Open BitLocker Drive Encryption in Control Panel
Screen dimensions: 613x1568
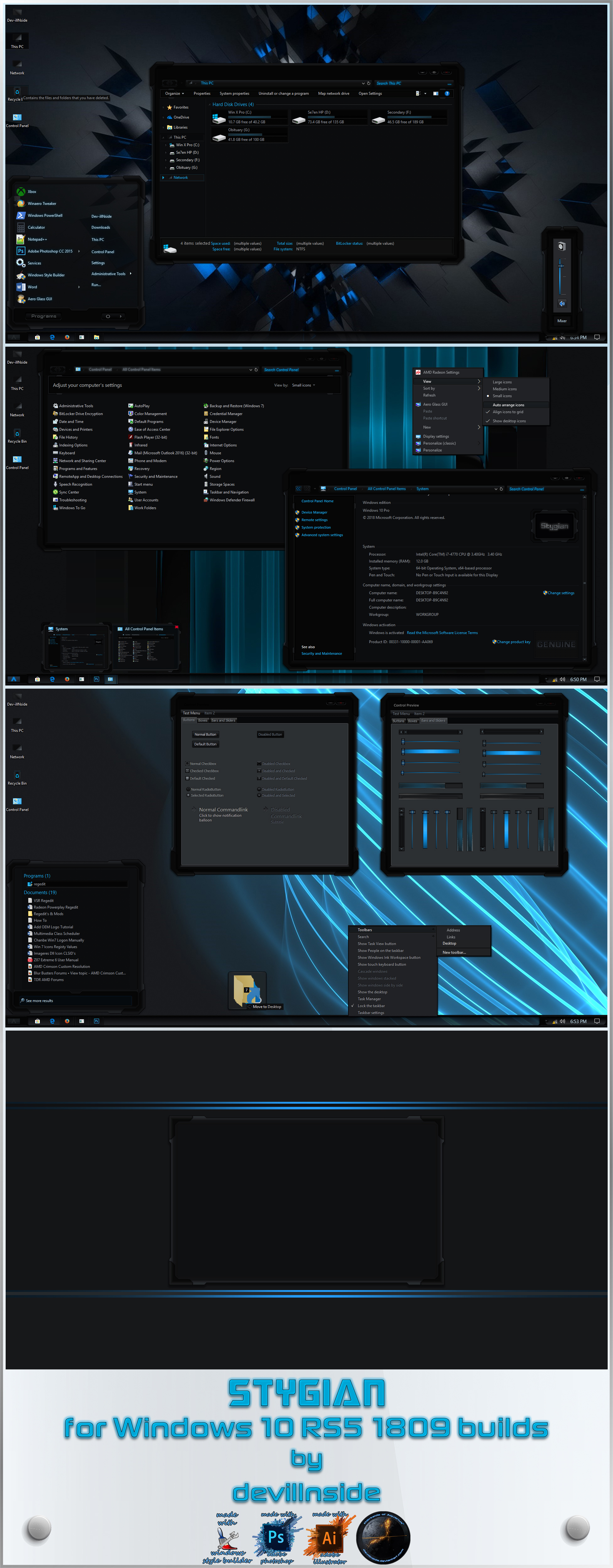78,414
